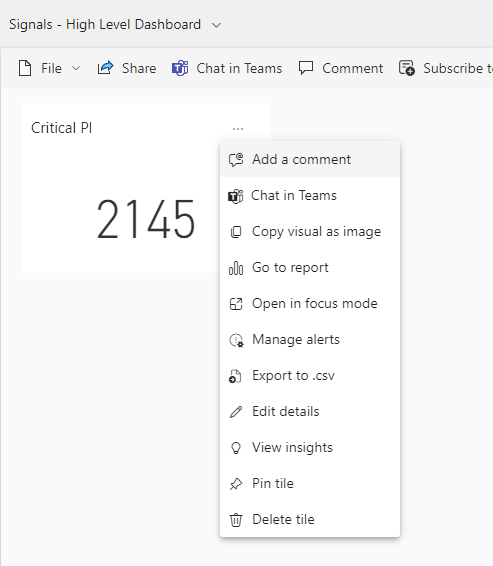Screen dimensions: 493x566
Task: Click the Go to report chart icon
Action: (236, 268)
